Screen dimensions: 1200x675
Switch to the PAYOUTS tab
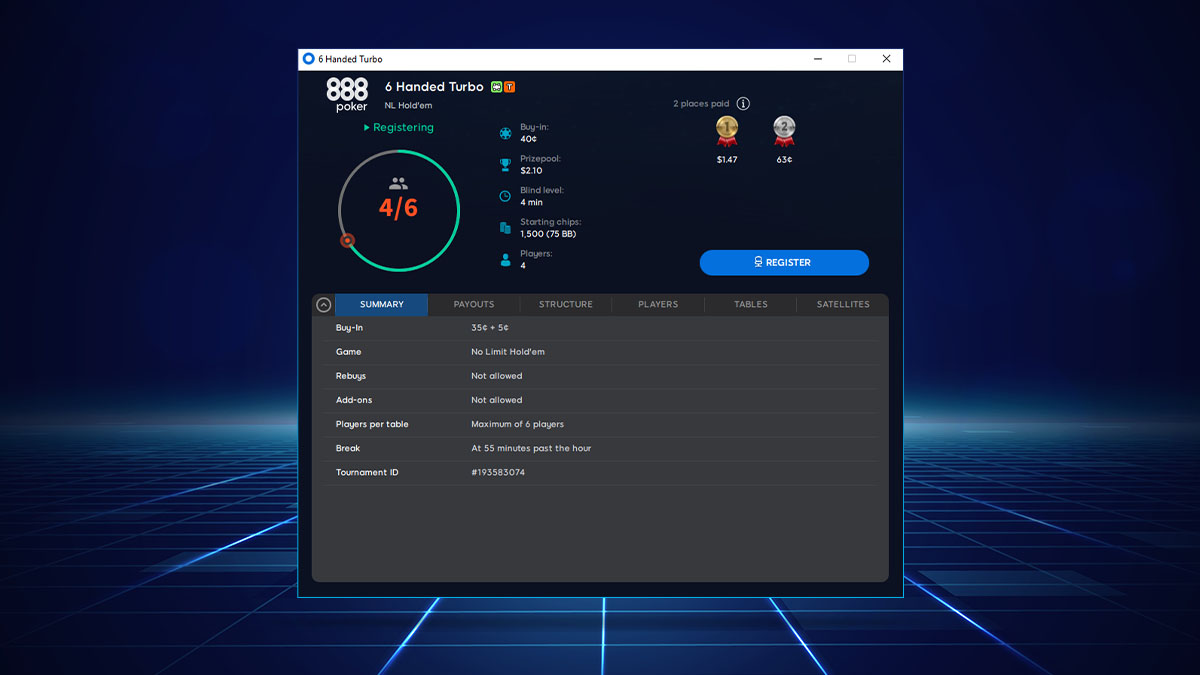tap(473, 304)
